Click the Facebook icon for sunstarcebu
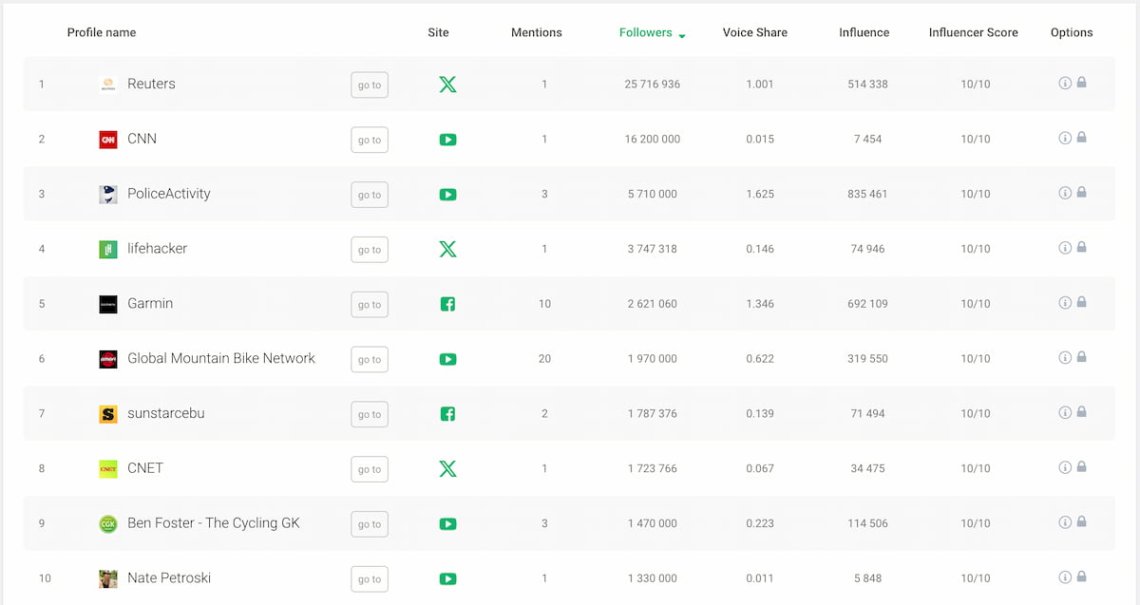 pyautogui.click(x=448, y=414)
